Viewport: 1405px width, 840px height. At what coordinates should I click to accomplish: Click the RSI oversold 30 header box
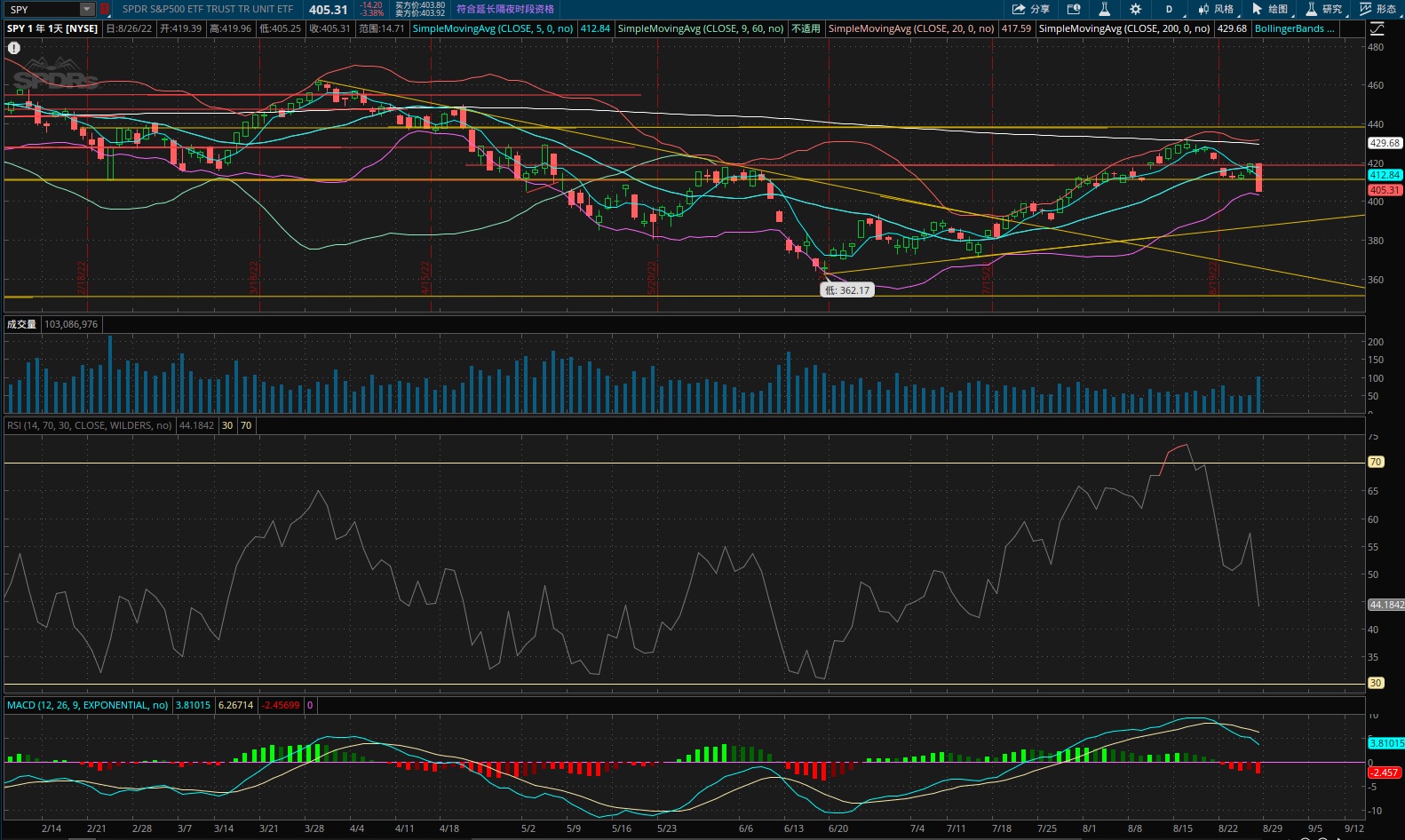(227, 425)
